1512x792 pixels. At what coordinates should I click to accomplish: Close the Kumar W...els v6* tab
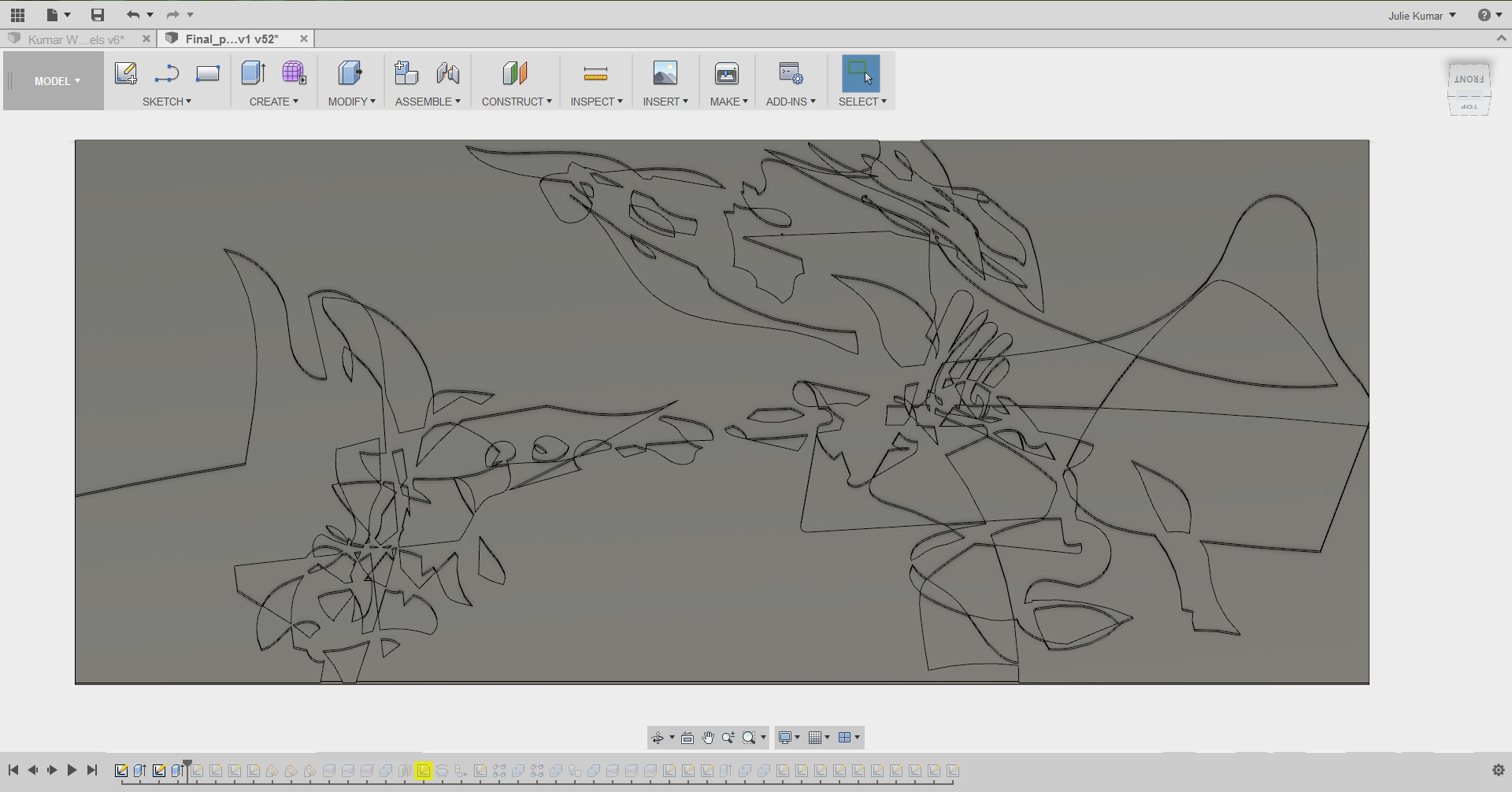pos(146,39)
